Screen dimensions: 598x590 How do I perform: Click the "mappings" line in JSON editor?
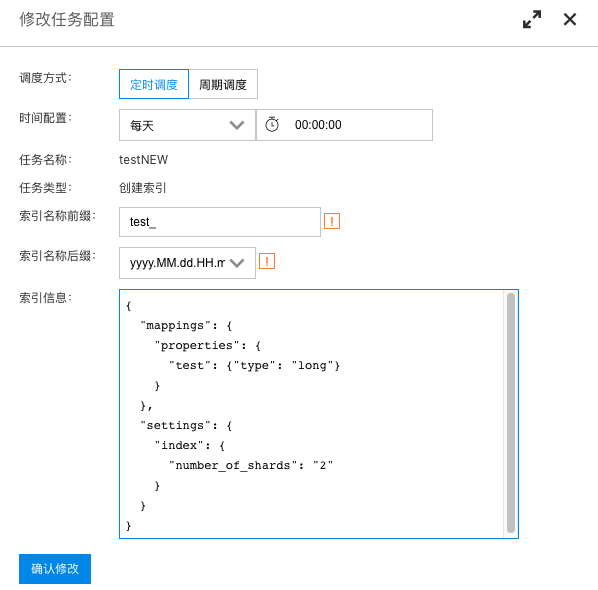pyautogui.click(x=186, y=326)
